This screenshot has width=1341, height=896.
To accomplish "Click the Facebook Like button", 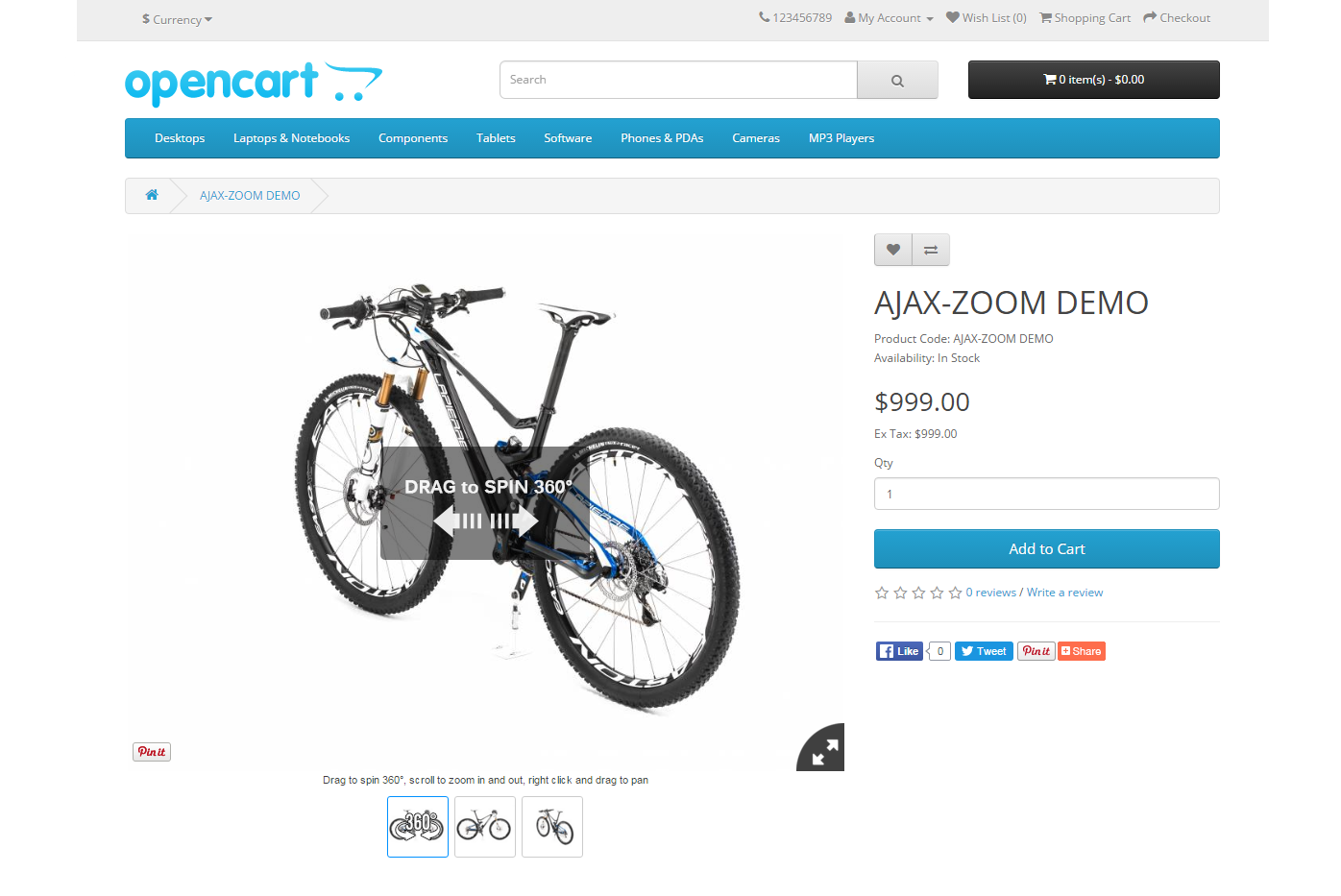I will pos(899,651).
